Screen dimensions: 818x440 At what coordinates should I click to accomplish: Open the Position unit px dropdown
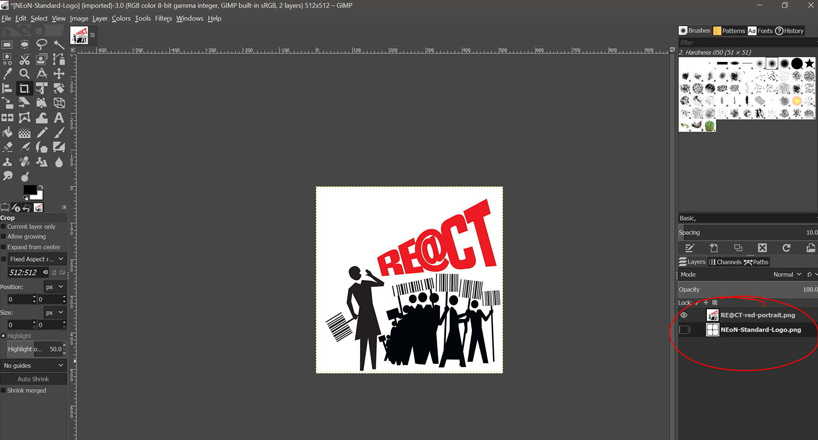tap(54, 287)
